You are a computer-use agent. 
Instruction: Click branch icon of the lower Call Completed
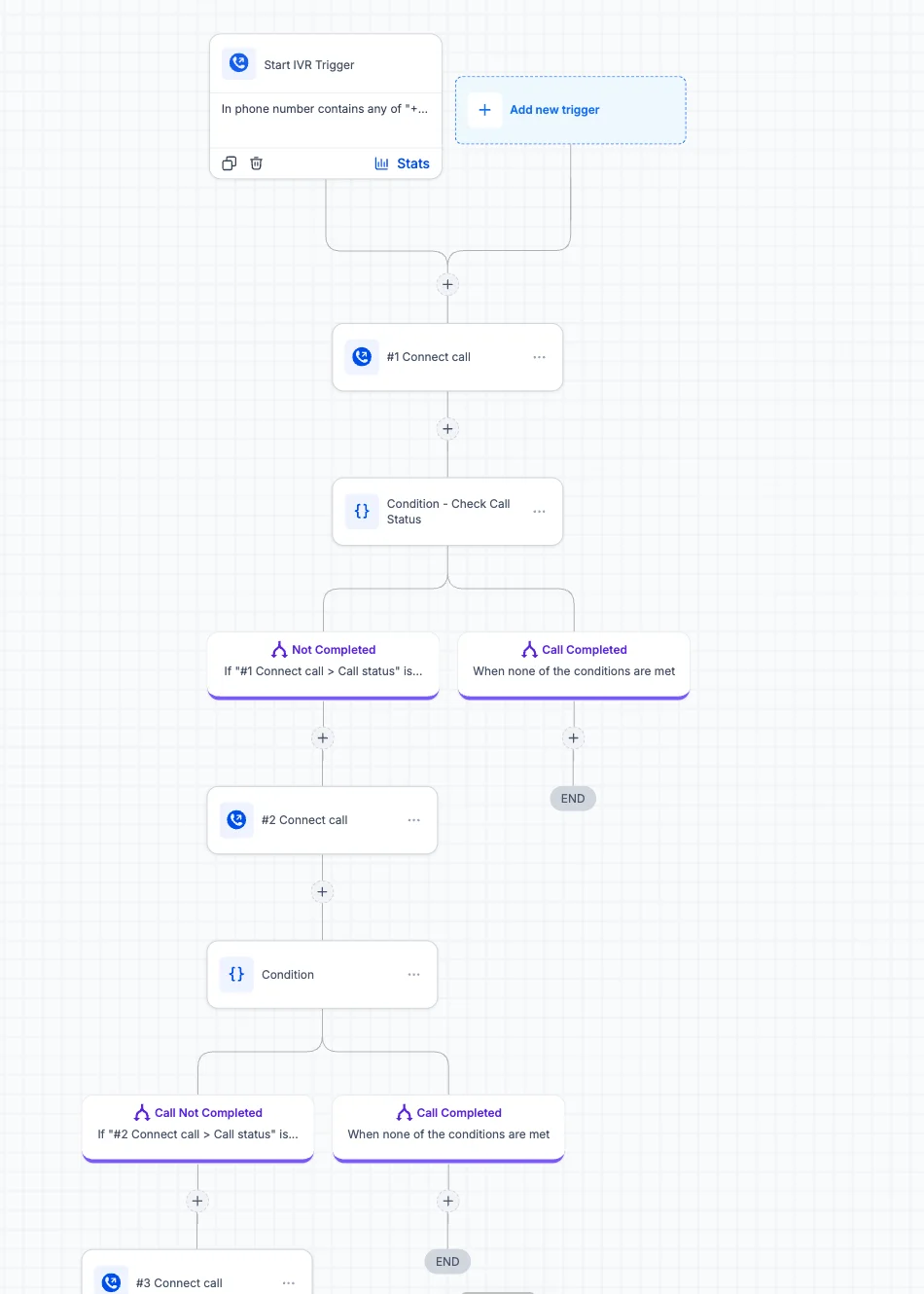pyautogui.click(x=404, y=1112)
